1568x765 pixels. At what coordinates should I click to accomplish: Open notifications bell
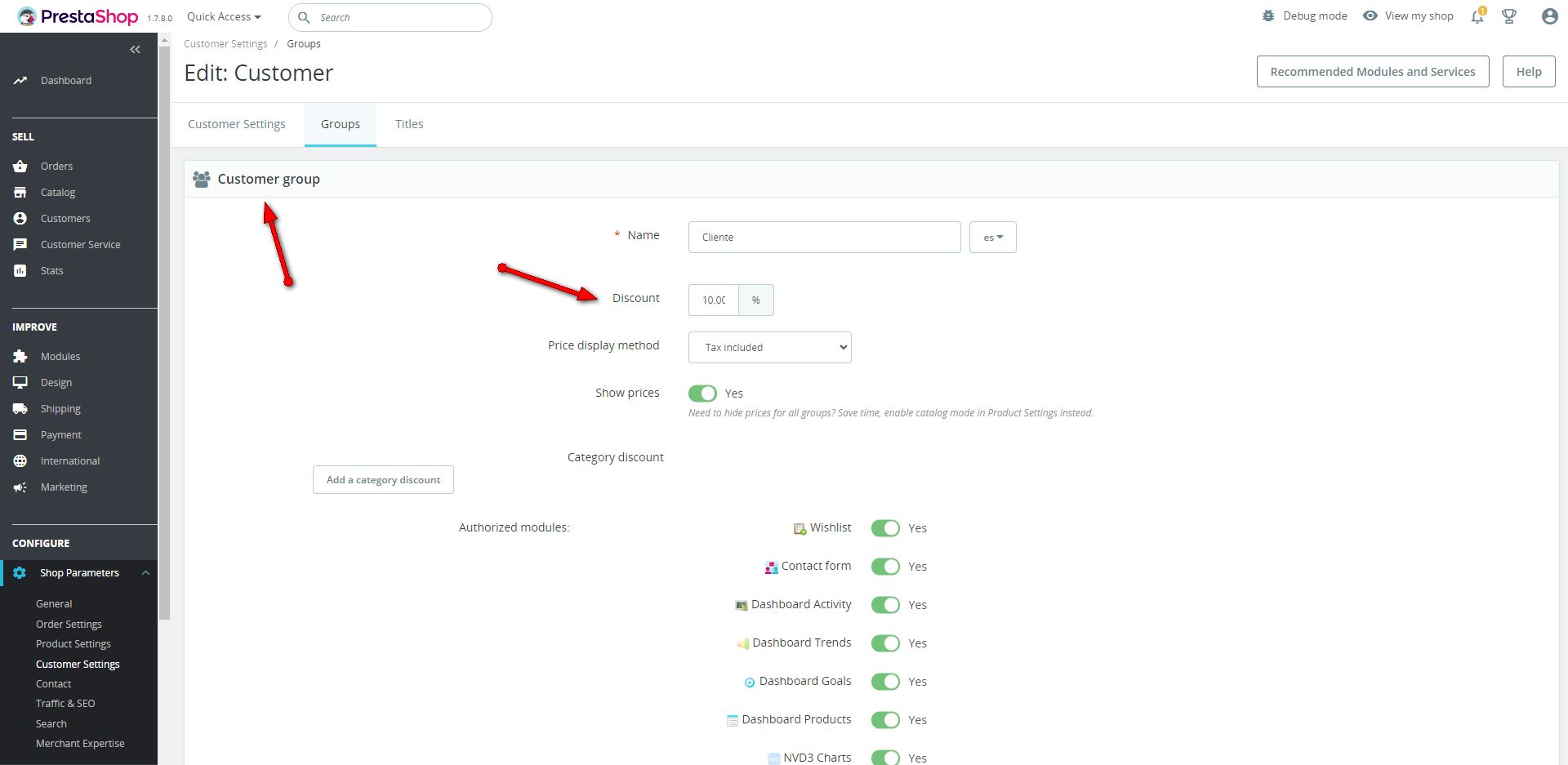pyautogui.click(x=1477, y=16)
